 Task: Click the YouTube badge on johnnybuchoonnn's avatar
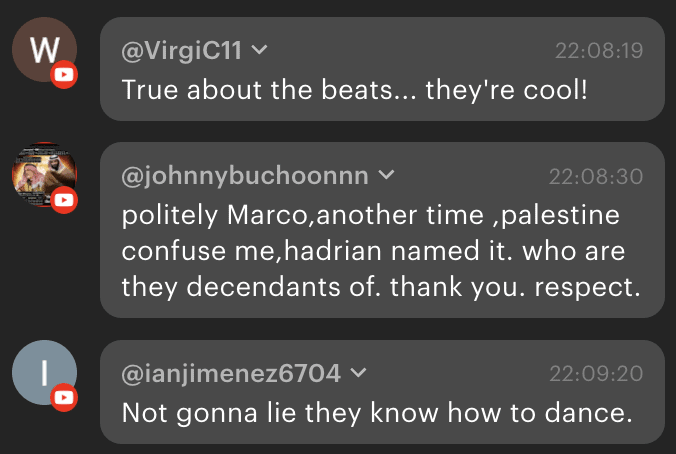tap(64, 200)
